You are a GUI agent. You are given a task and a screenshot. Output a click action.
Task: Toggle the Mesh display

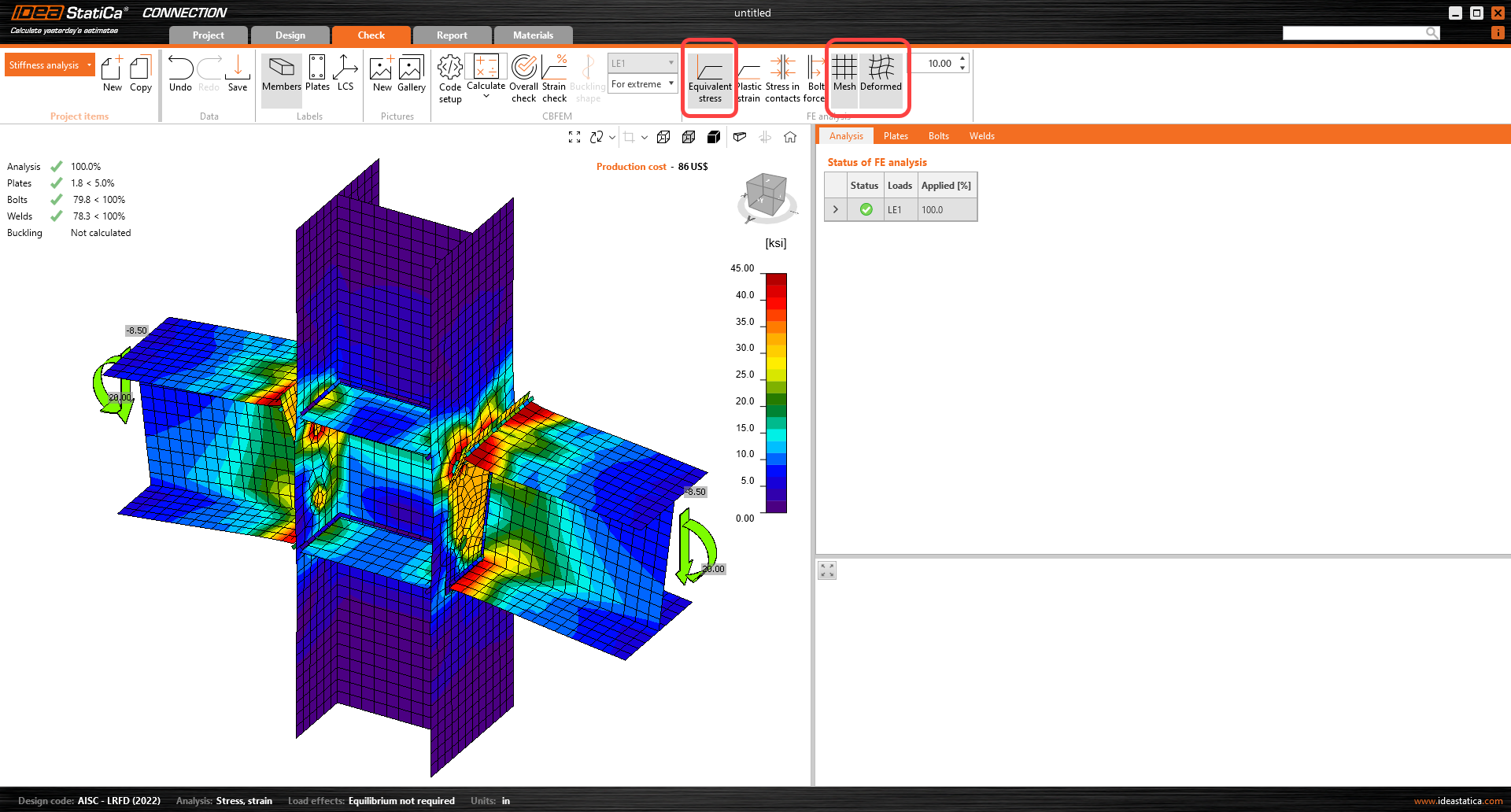coord(844,74)
